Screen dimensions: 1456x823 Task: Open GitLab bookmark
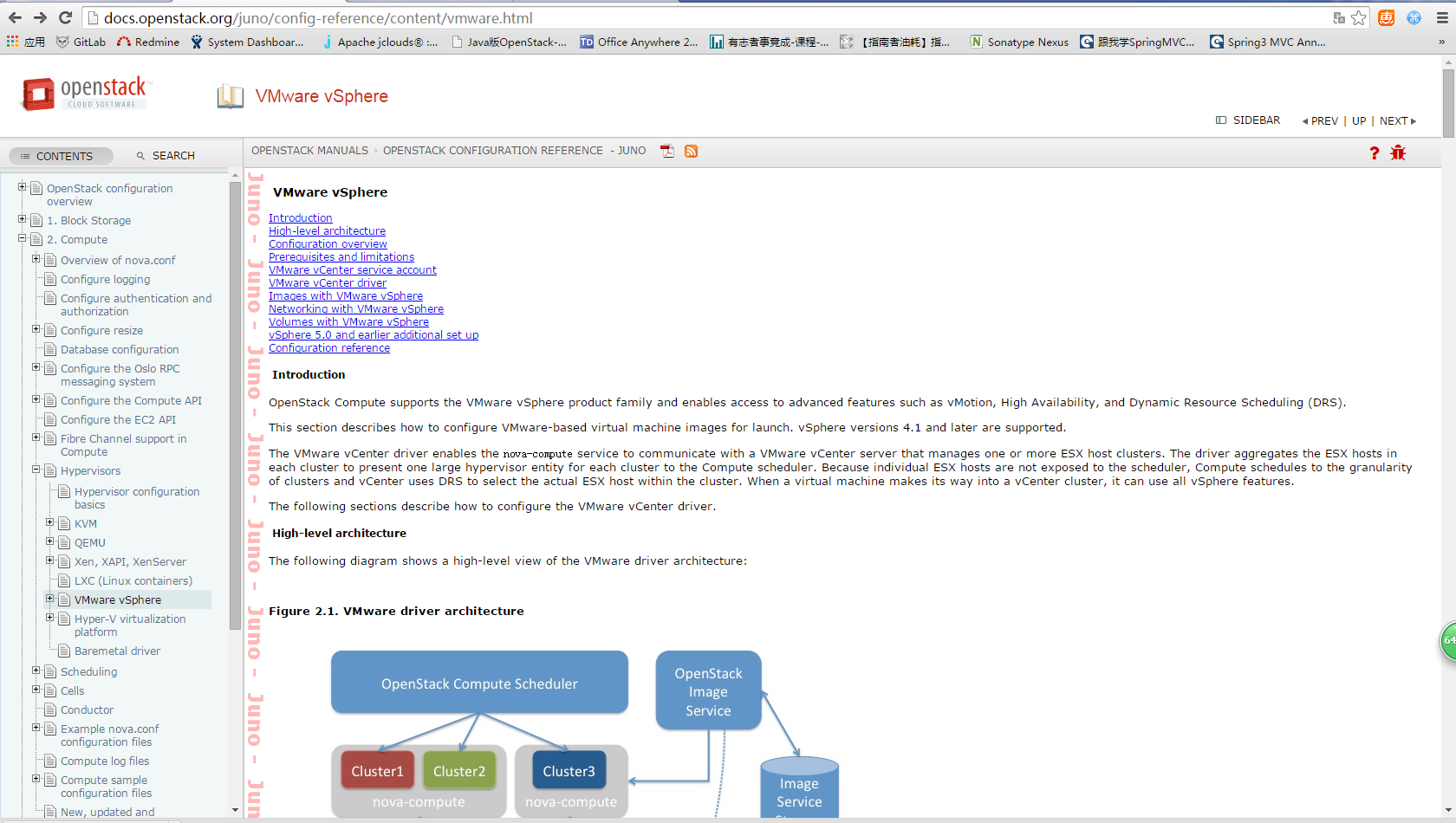(x=81, y=42)
